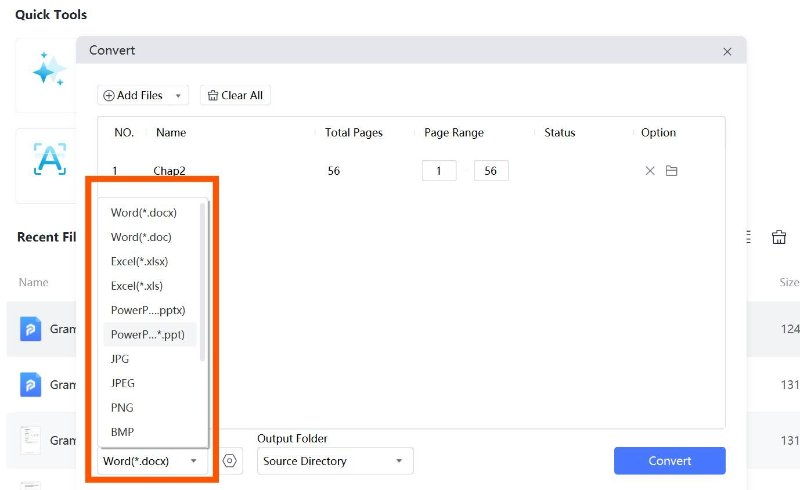Click the page range start field
Screen dimensions: 800x490
439,171
